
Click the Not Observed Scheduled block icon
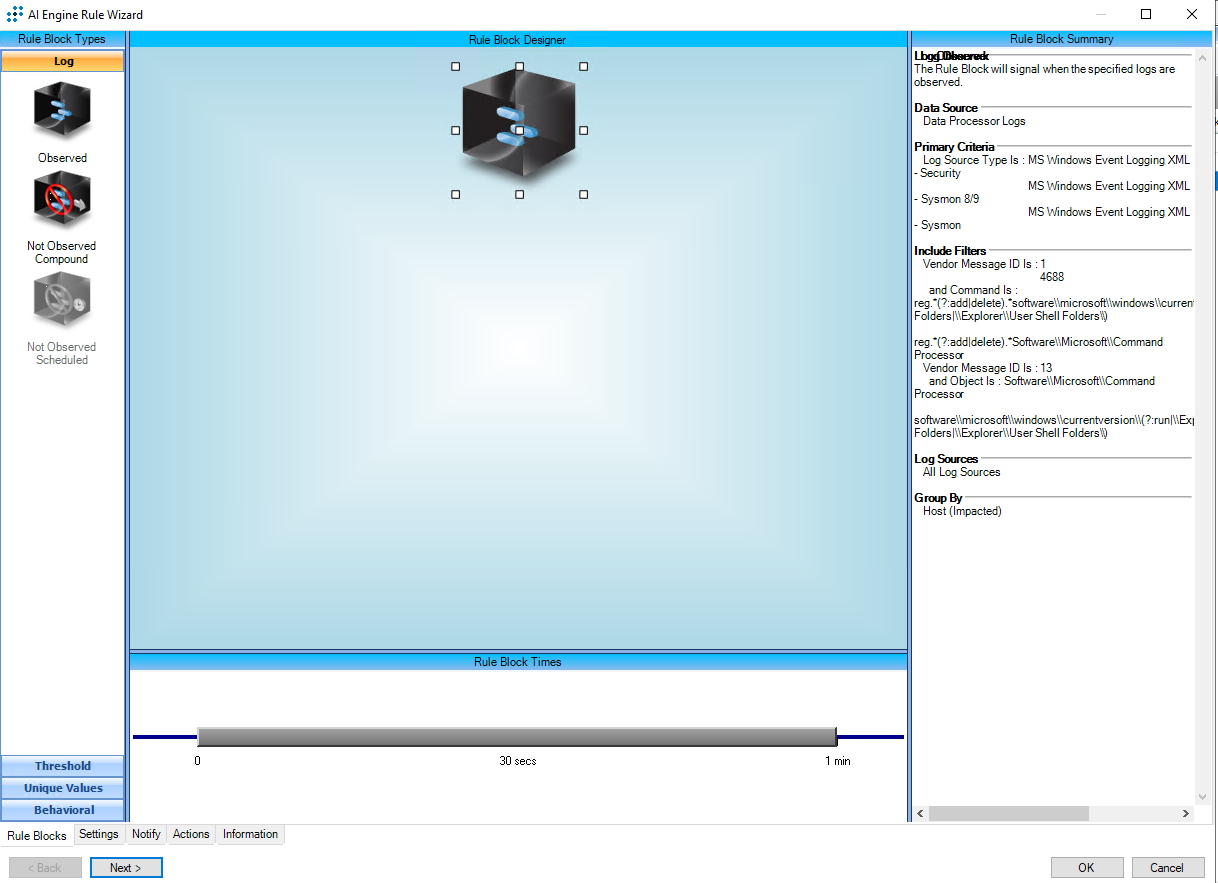click(x=62, y=300)
